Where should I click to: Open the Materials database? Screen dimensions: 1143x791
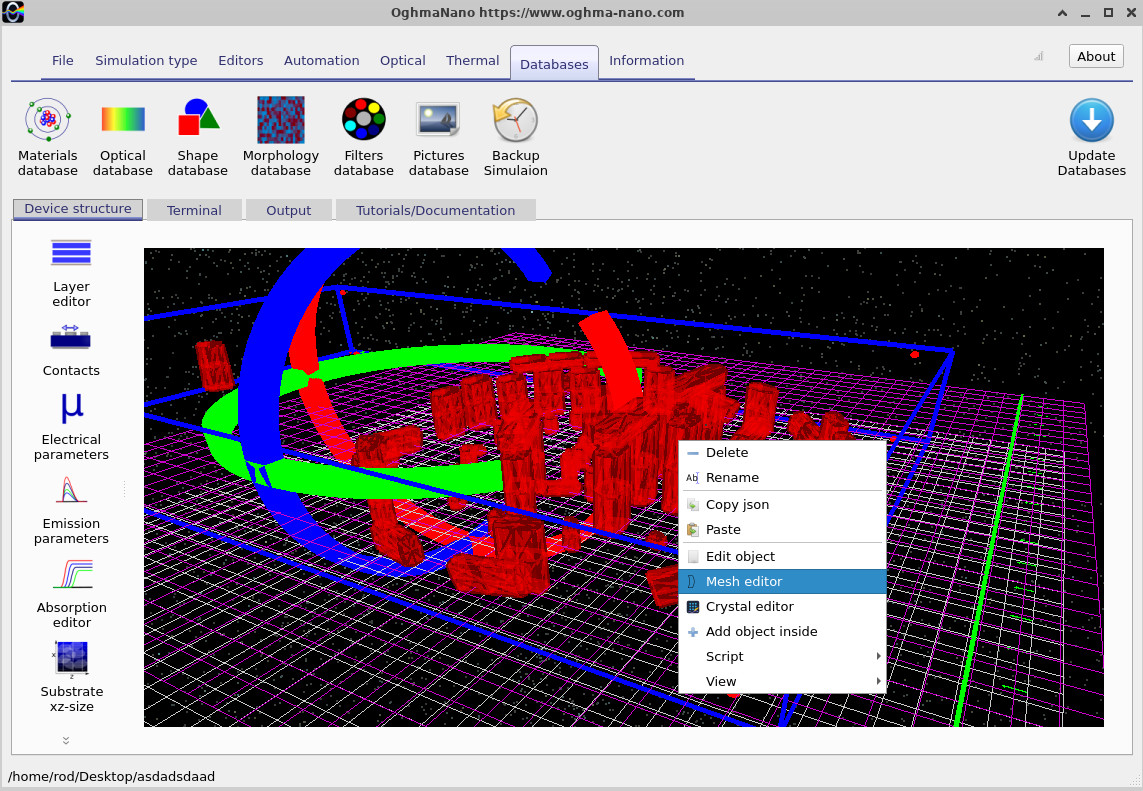coord(47,137)
